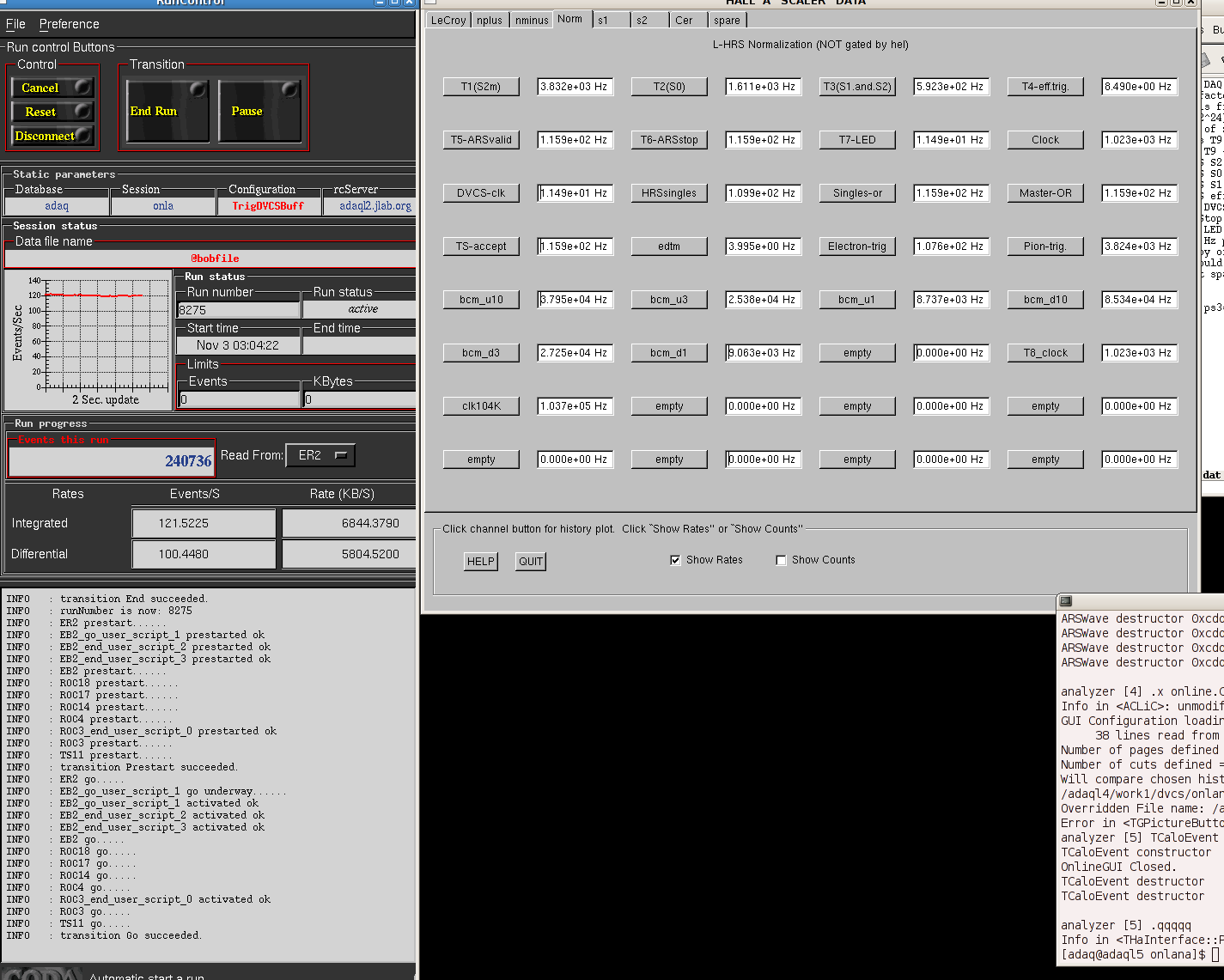Screen dimensions: 1224x980
Task: Click the Cancel control button
Action: pos(52,88)
